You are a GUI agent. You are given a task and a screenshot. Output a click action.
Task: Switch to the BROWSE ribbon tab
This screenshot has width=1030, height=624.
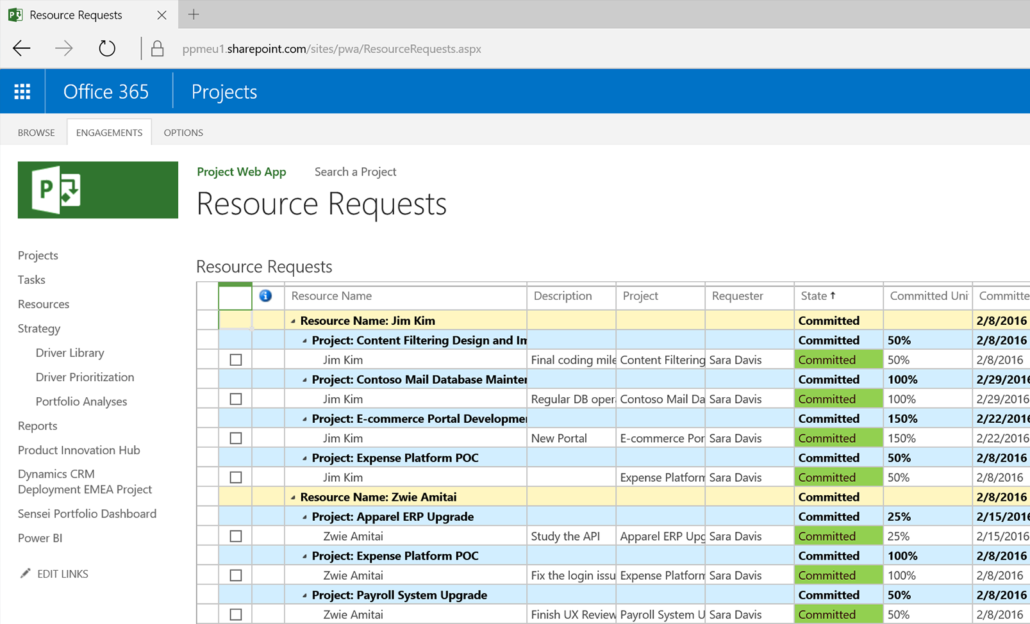tap(36, 132)
